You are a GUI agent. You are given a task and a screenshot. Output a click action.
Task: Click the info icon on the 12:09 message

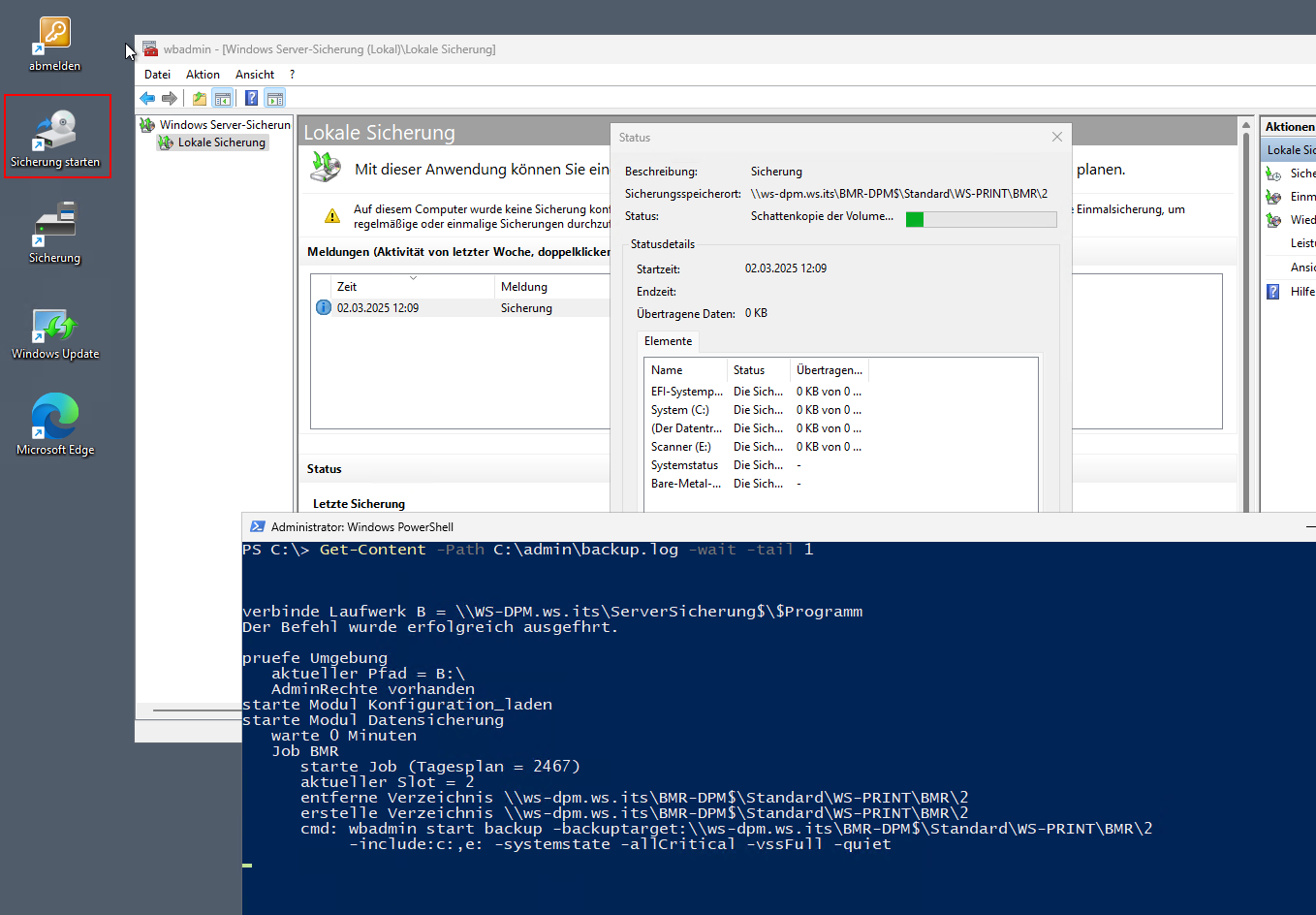[x=324, y=307]
